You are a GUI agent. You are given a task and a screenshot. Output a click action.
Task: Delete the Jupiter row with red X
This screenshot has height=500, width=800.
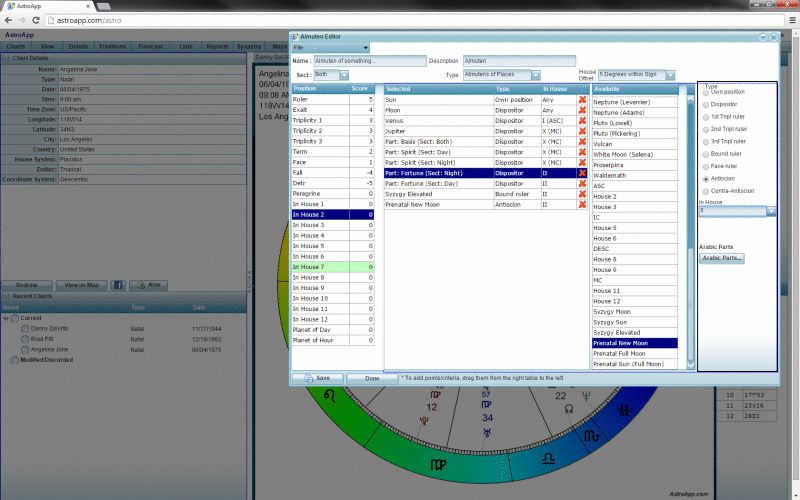click(x=582, y=131)
